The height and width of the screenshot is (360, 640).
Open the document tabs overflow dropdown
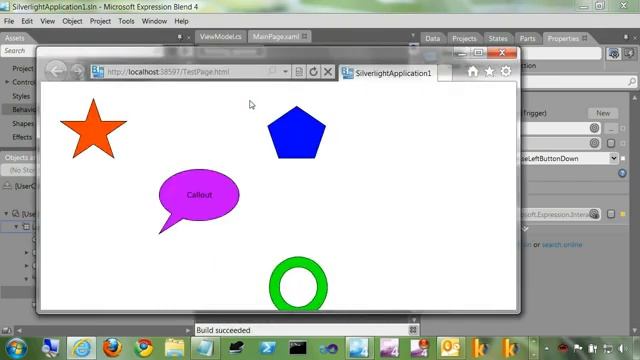tap(413, 36)
